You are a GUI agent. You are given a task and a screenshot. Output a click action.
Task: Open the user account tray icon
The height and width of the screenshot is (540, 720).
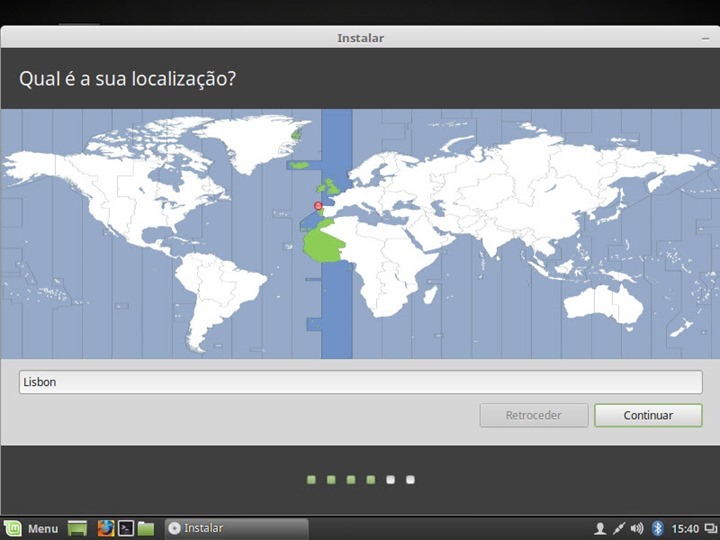600,529
